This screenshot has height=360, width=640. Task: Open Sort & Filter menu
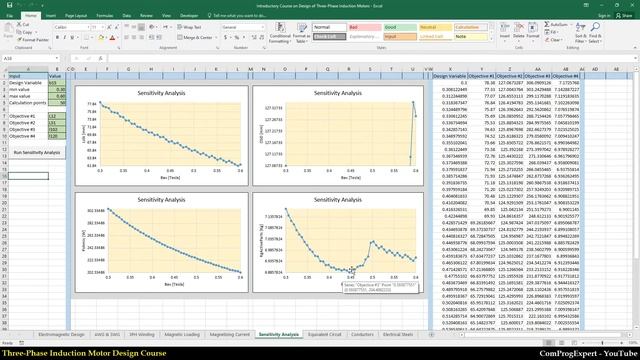580,33
